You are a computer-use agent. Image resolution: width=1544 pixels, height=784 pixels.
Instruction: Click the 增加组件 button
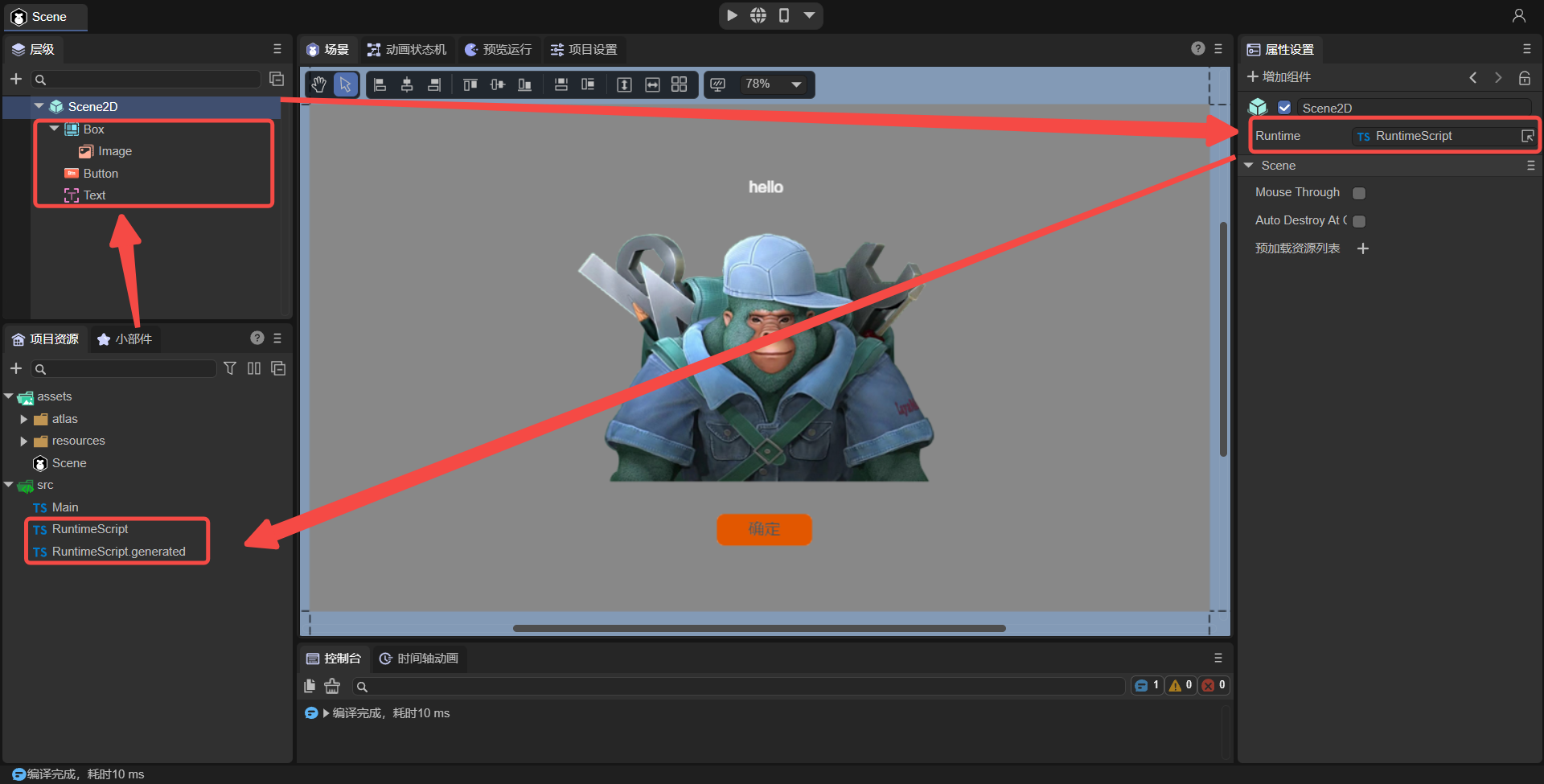pos(1279,77)
